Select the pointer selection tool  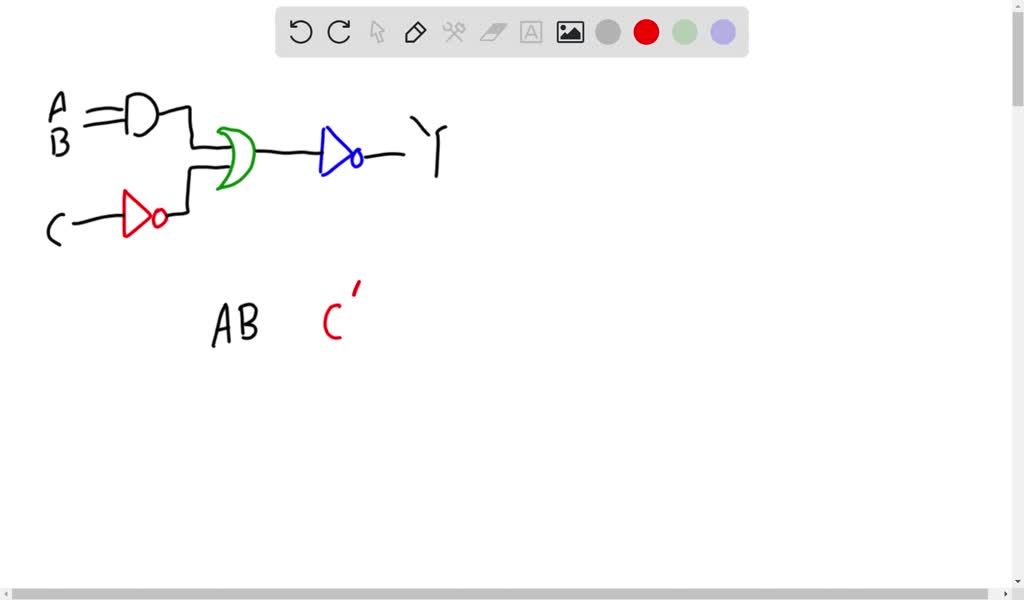coord(377,32)
